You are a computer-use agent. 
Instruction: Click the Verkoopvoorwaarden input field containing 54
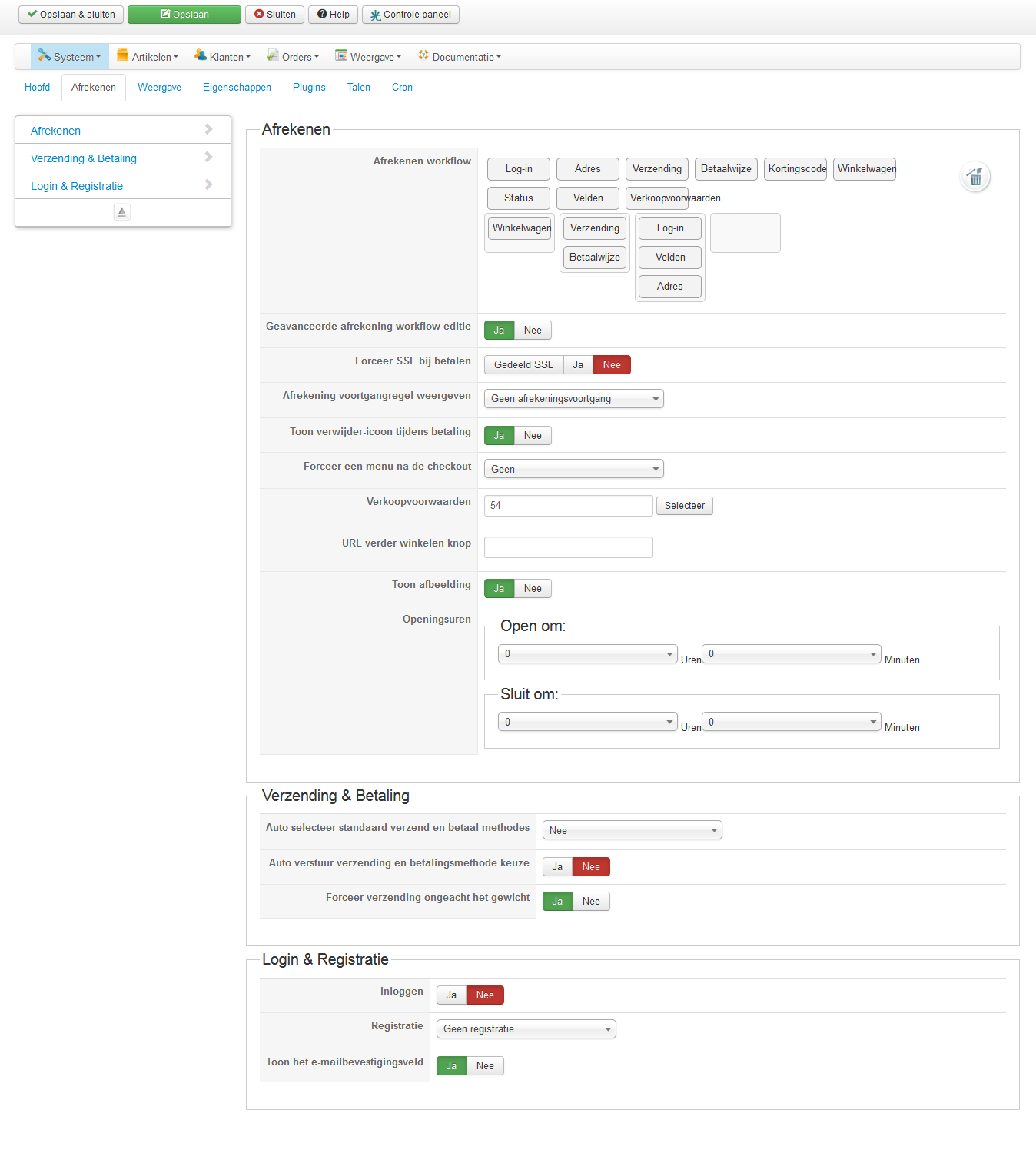(569, 506)
